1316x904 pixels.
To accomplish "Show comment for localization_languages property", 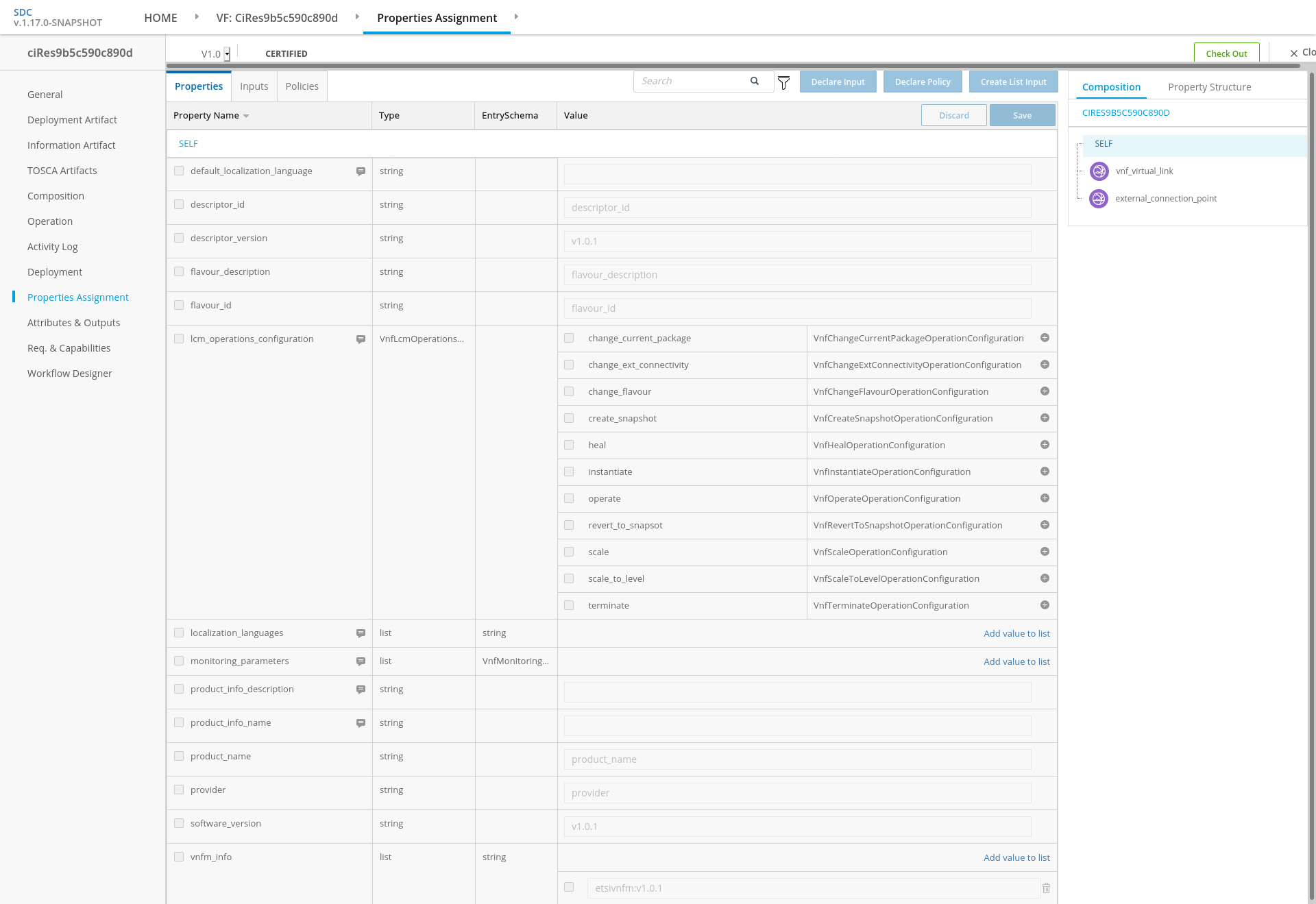I will [x=361, y=633].
